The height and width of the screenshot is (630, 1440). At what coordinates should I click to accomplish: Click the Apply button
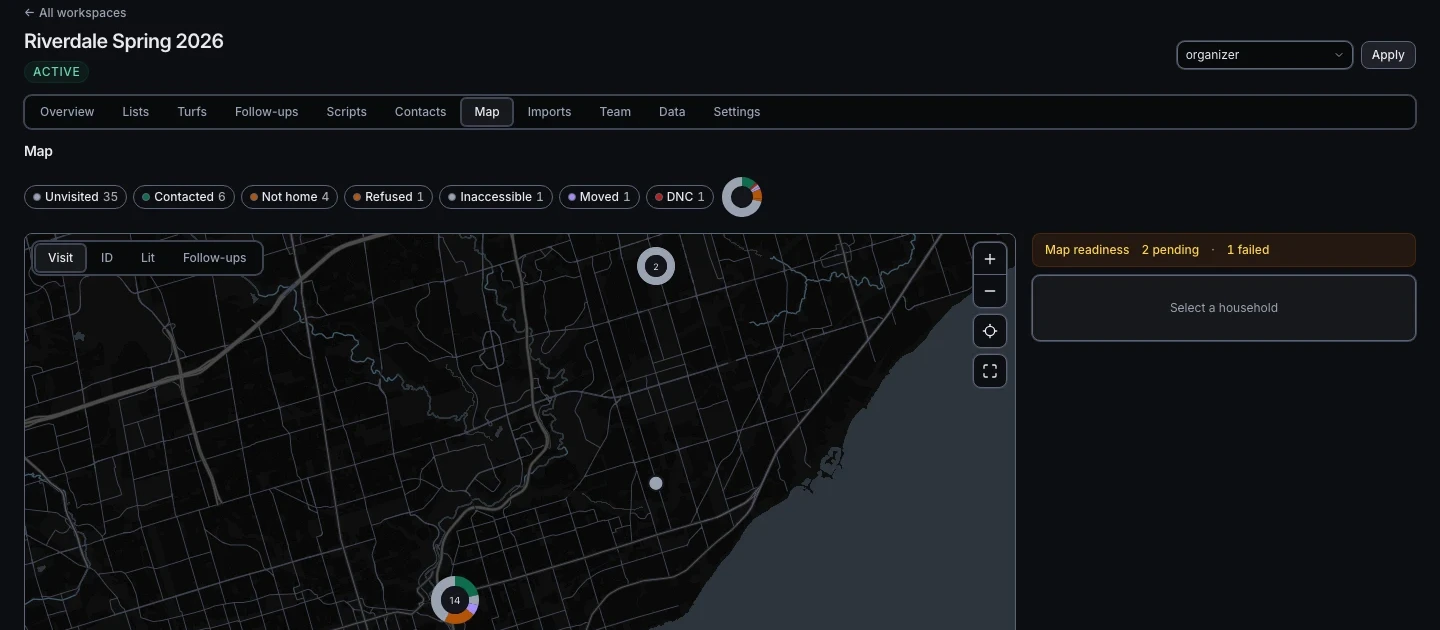click(x=1388, y=55)
